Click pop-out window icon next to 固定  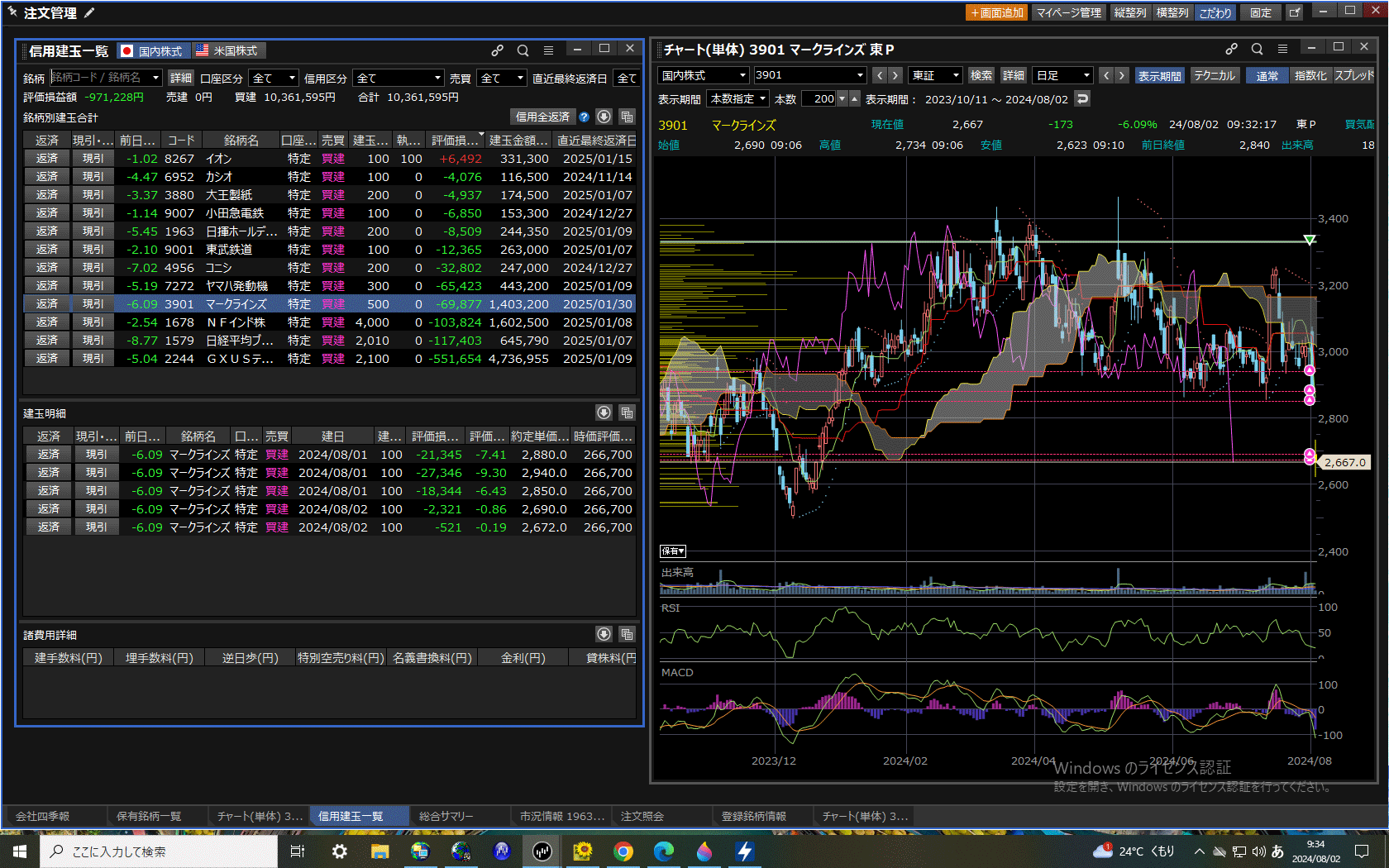pos(1295,12)
